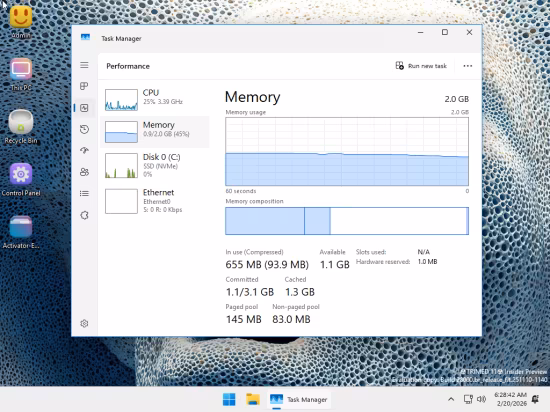Open the Admin desktop icon

pos(21,22)
